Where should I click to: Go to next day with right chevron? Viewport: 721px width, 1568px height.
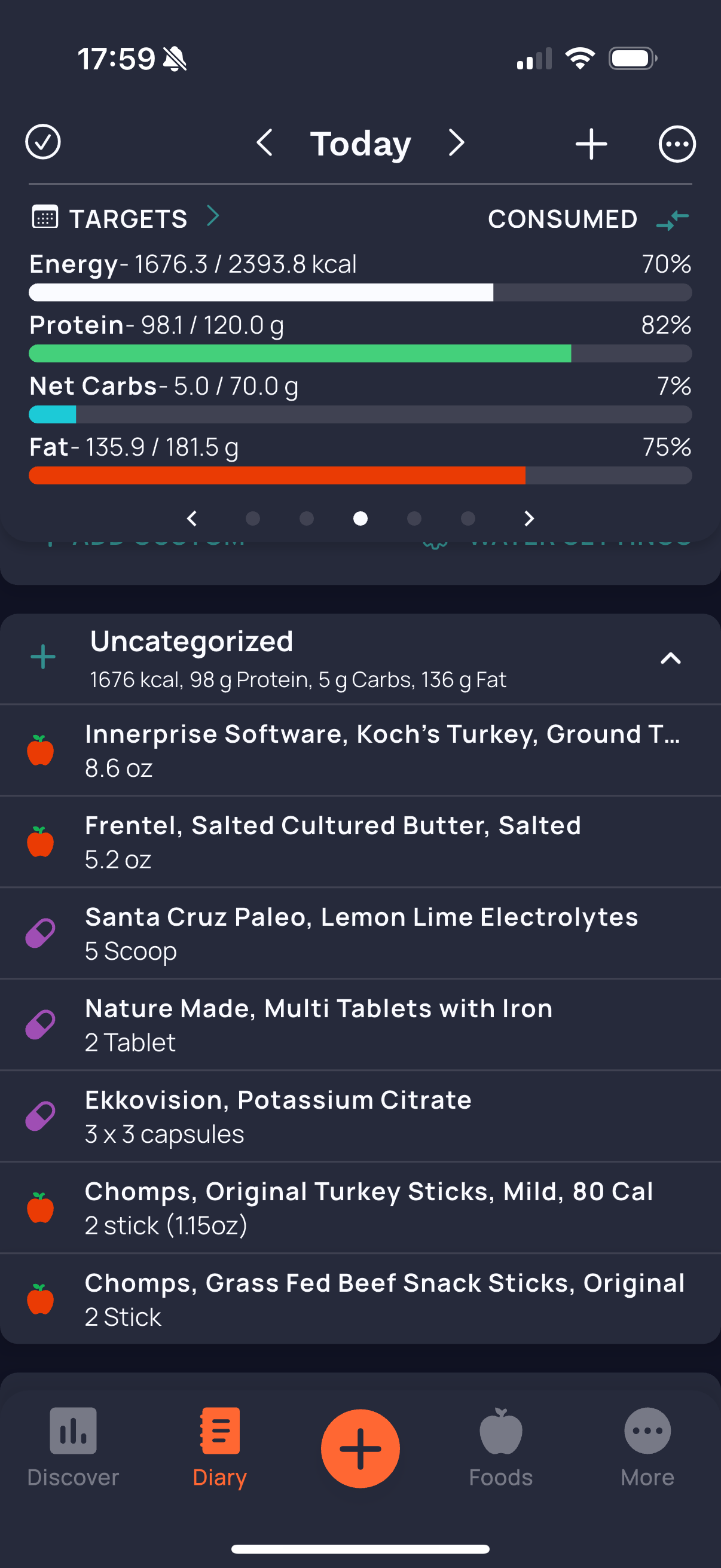pos(456,143)
